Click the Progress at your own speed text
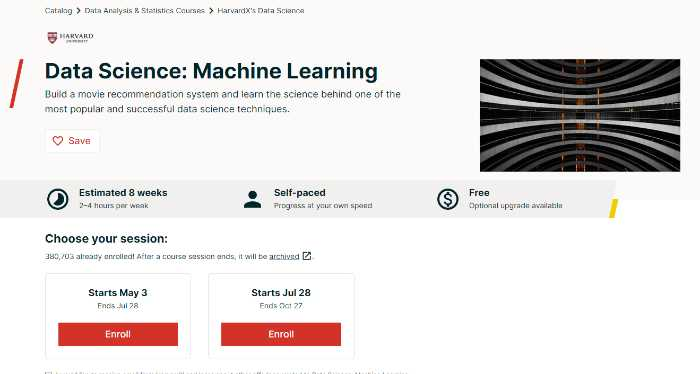700x374 pixels. click(x=323, y=206)
